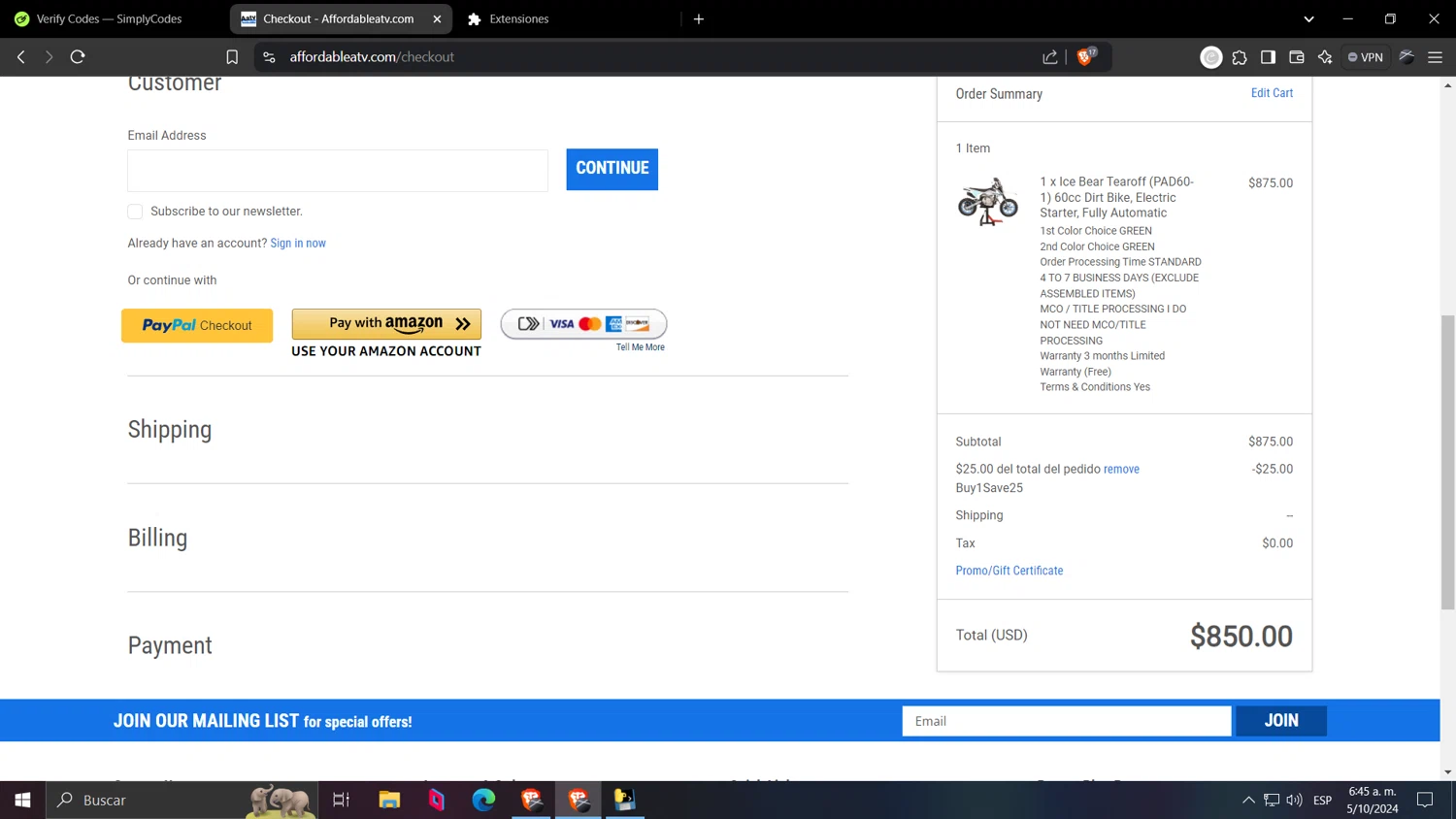Viewport: 1456px width, 819px height.
Task: Go forward to the next page
Action: (49, 57)
